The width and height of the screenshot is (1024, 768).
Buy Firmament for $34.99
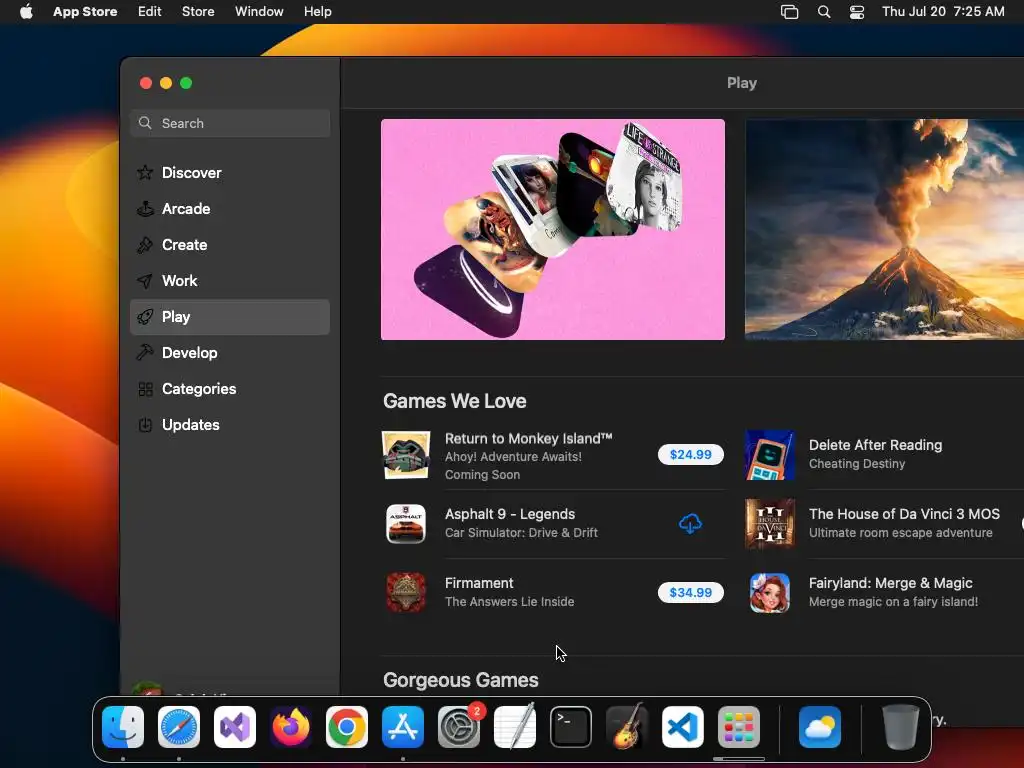tap(690, 592)
